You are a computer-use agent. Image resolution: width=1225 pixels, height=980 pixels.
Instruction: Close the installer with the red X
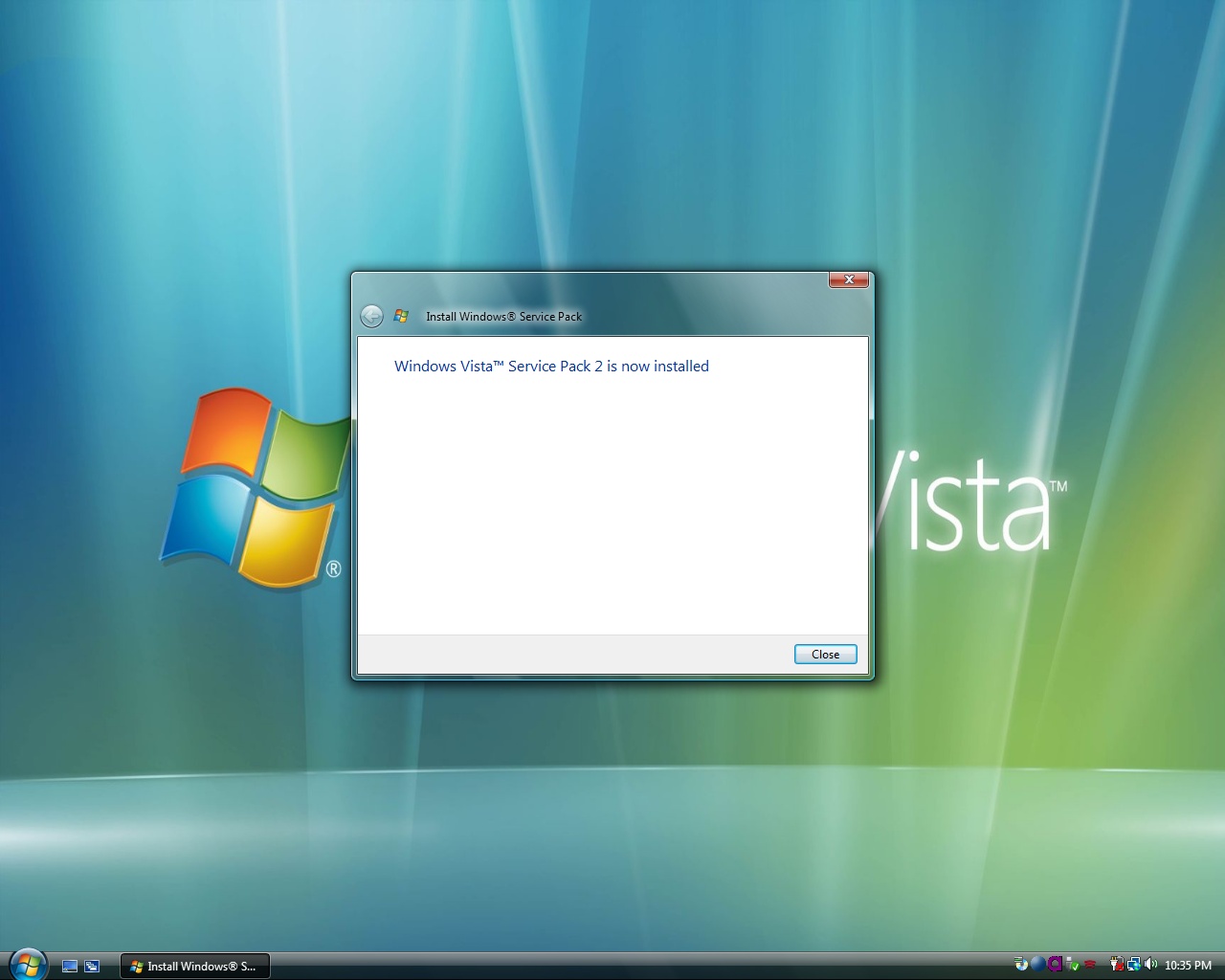coord(848,279)
